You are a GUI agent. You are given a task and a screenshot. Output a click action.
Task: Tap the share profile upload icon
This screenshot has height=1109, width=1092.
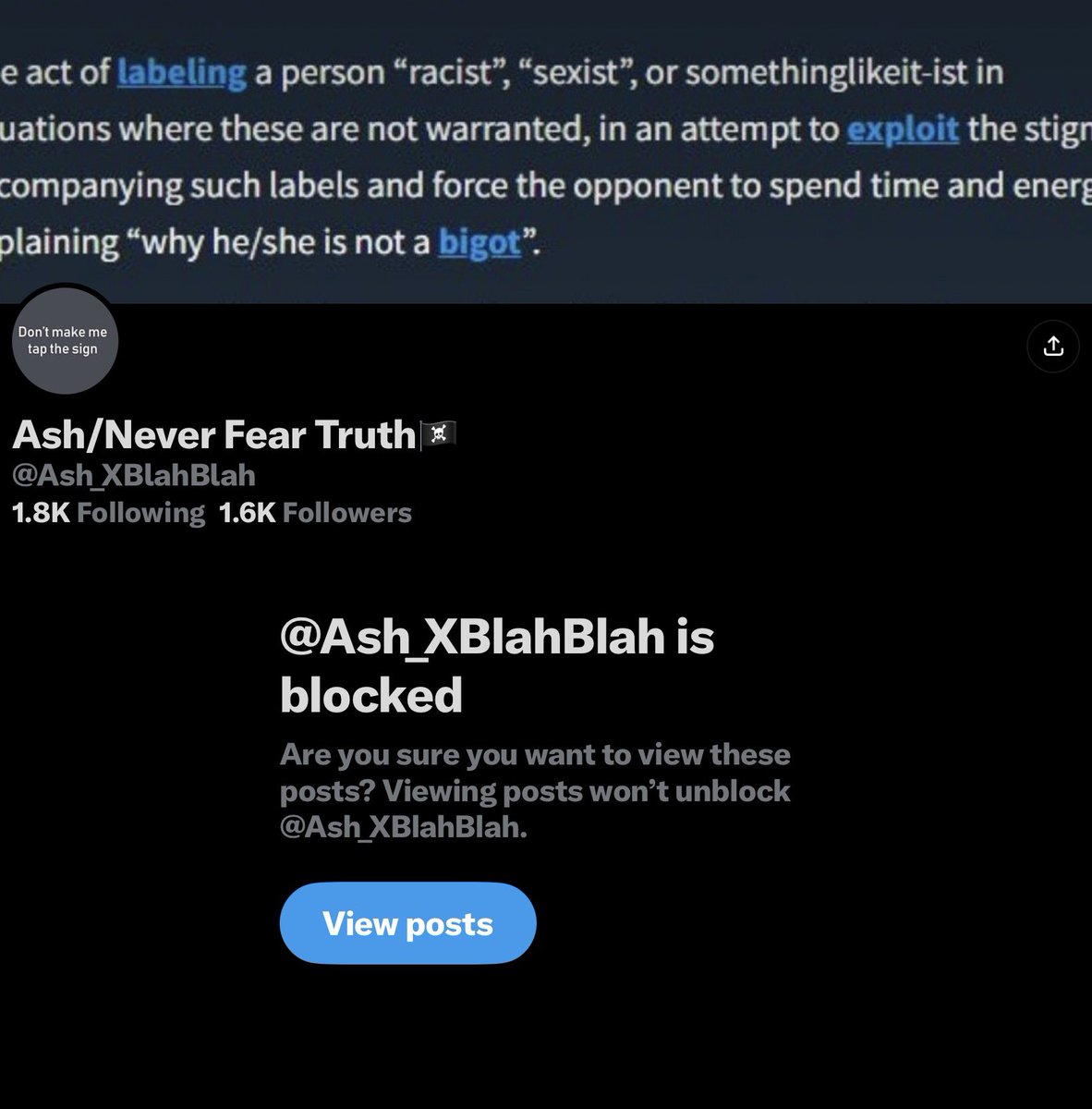(1052, 347)
